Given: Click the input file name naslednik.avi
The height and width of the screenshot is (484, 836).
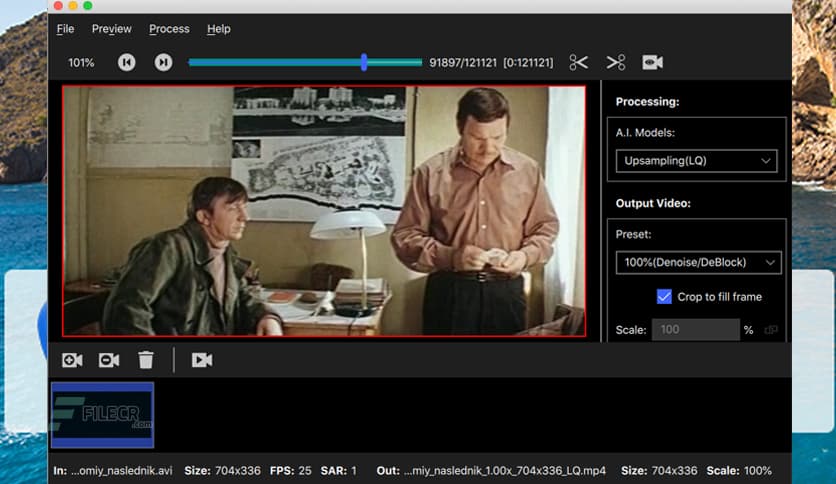Looking at the screenshot, I should pyautogui.click(x=122, y=471).
